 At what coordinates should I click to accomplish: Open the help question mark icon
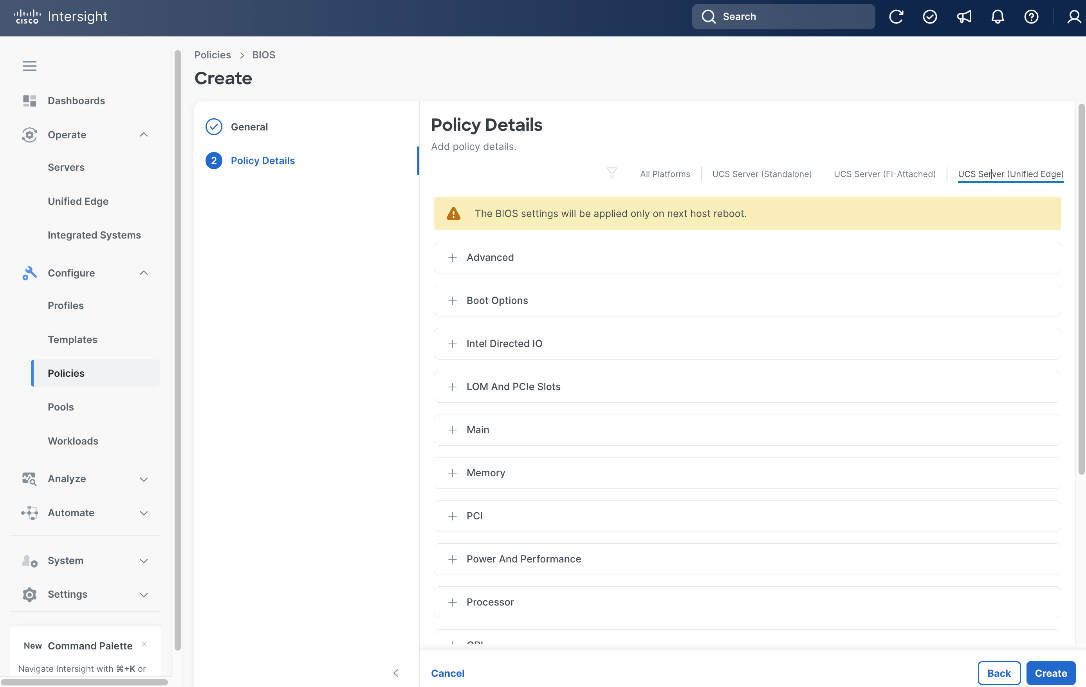click(x=1031, y=17)
